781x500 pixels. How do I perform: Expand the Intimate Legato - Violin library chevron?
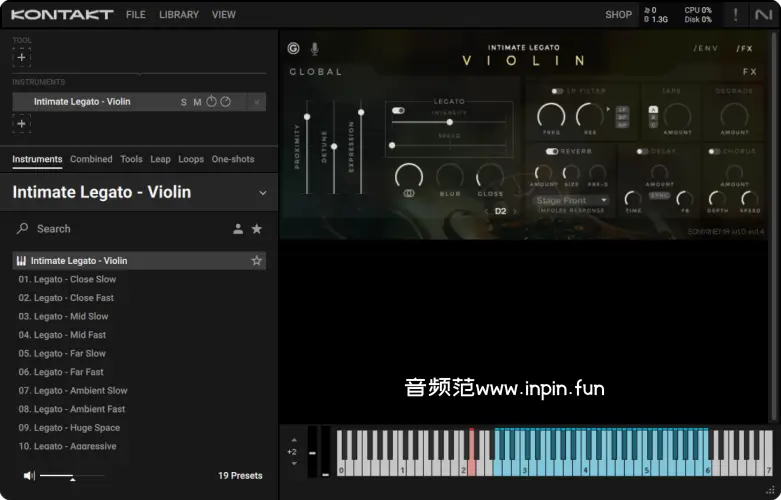click(x=262, y=193)
